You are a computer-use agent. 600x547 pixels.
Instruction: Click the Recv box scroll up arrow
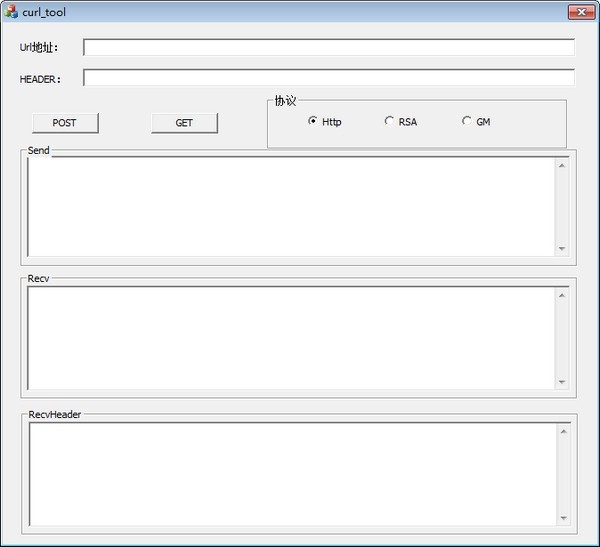click(x=561, y=296)
